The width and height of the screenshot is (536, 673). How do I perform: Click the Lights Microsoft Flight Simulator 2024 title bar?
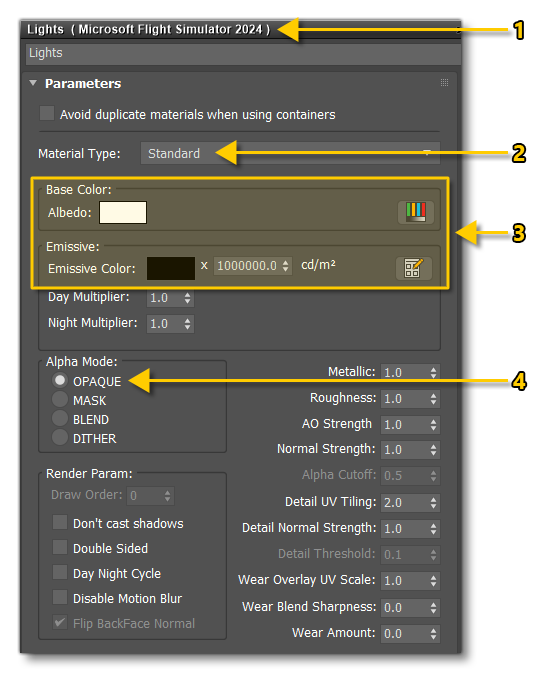[240, 29]
